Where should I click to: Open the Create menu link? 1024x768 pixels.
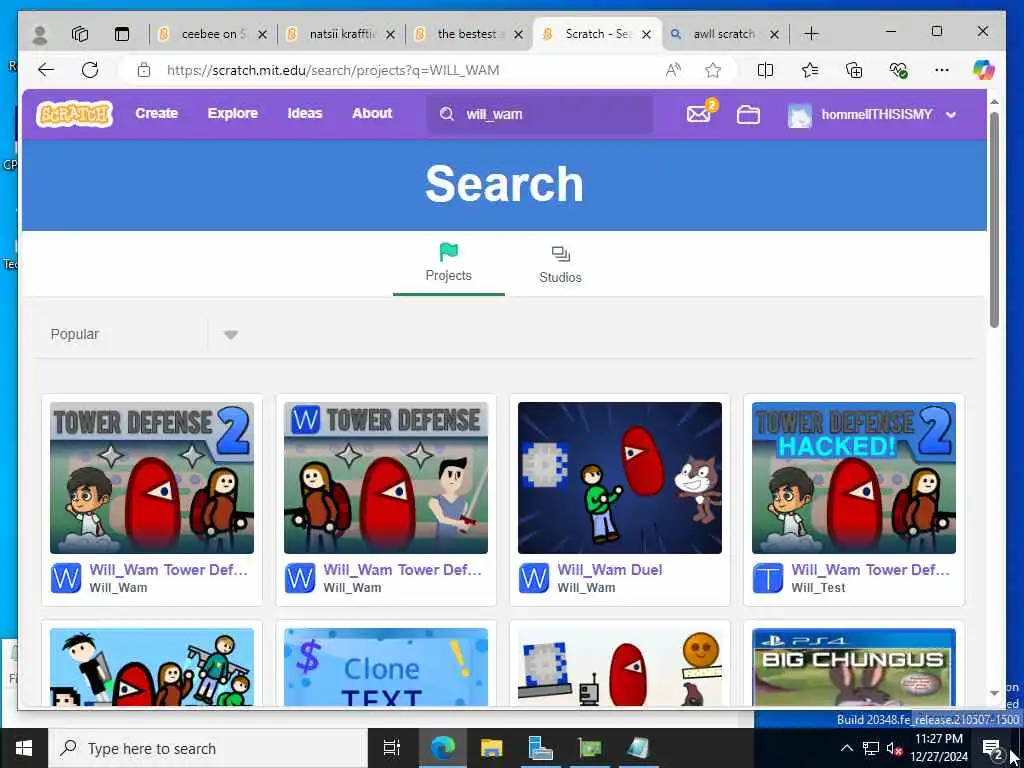(157, 113)
